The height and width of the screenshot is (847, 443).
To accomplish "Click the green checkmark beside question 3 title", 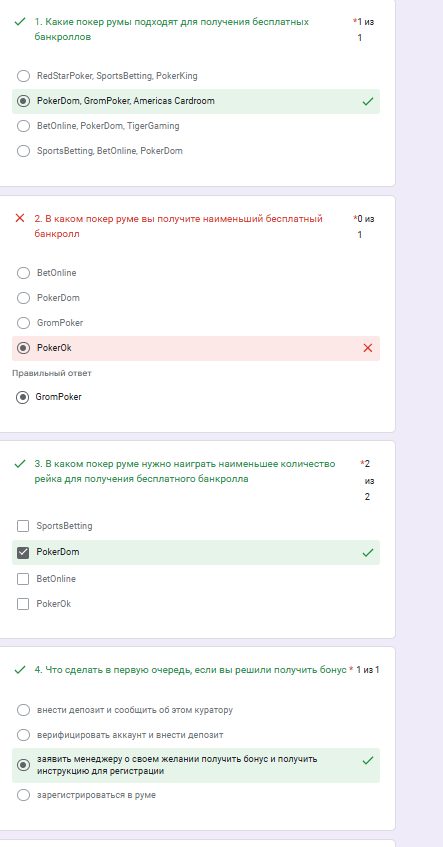I will pos(20,463).
